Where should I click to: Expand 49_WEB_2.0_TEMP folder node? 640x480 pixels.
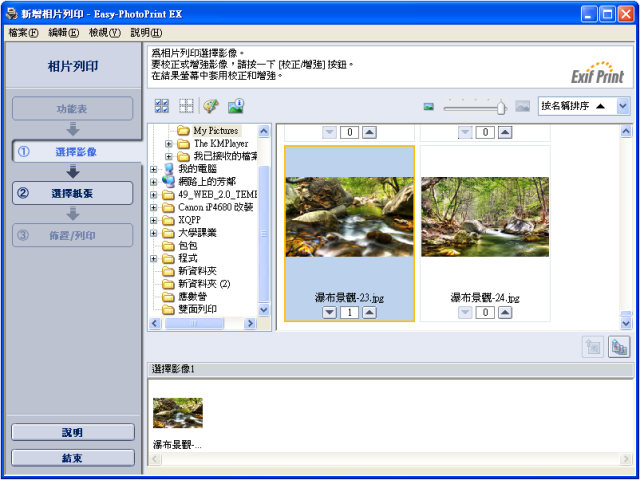click(x=153, y=195)
